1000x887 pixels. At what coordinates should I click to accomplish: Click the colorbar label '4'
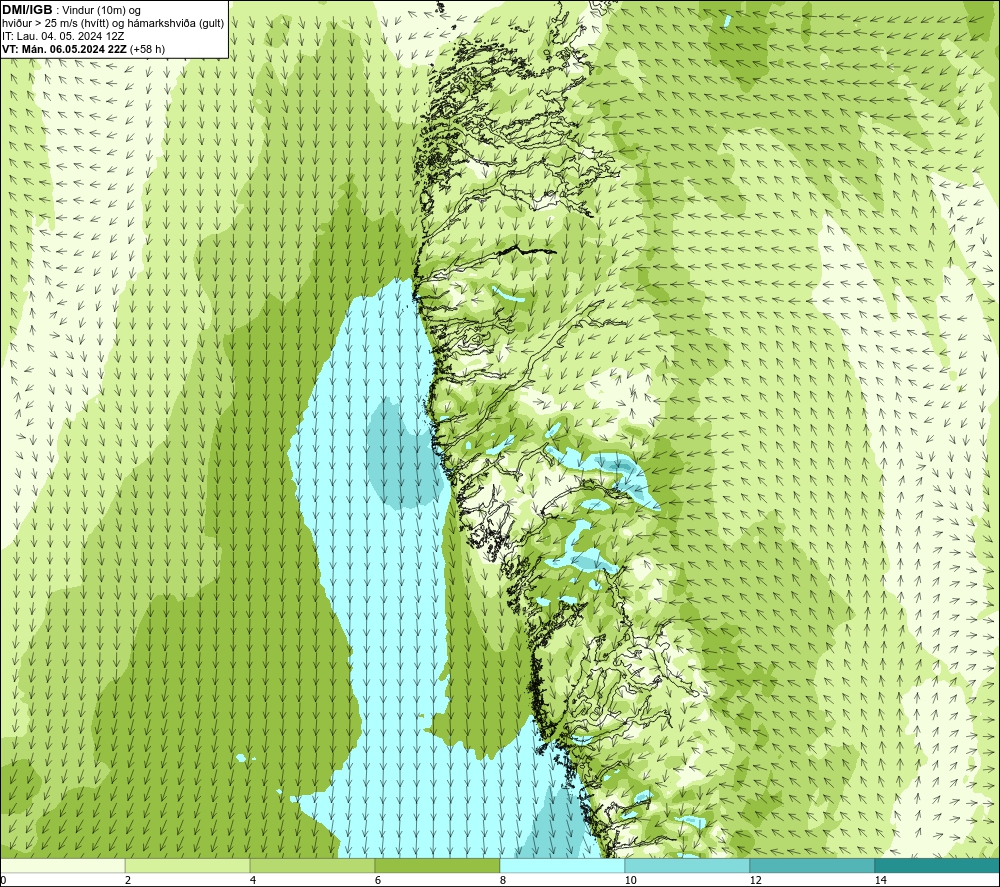[253, 880]
